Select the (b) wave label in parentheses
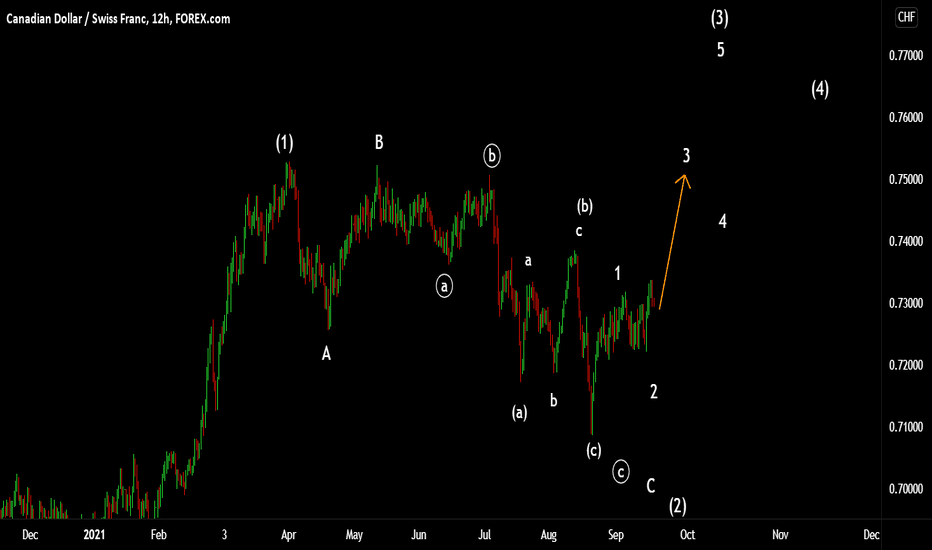932x550 pixels. point(585,206)
